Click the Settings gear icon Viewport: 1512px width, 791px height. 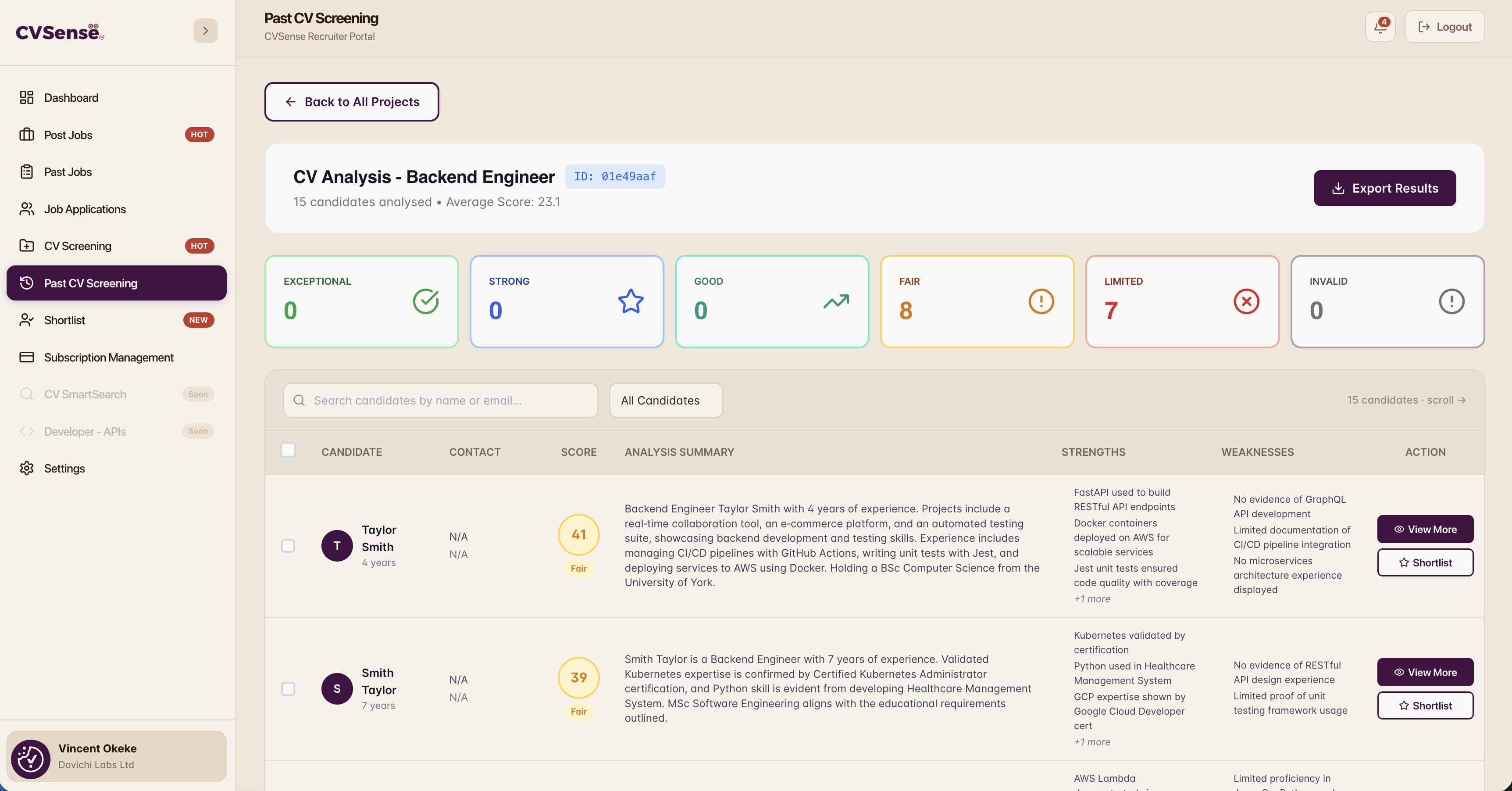pos(26,468)
